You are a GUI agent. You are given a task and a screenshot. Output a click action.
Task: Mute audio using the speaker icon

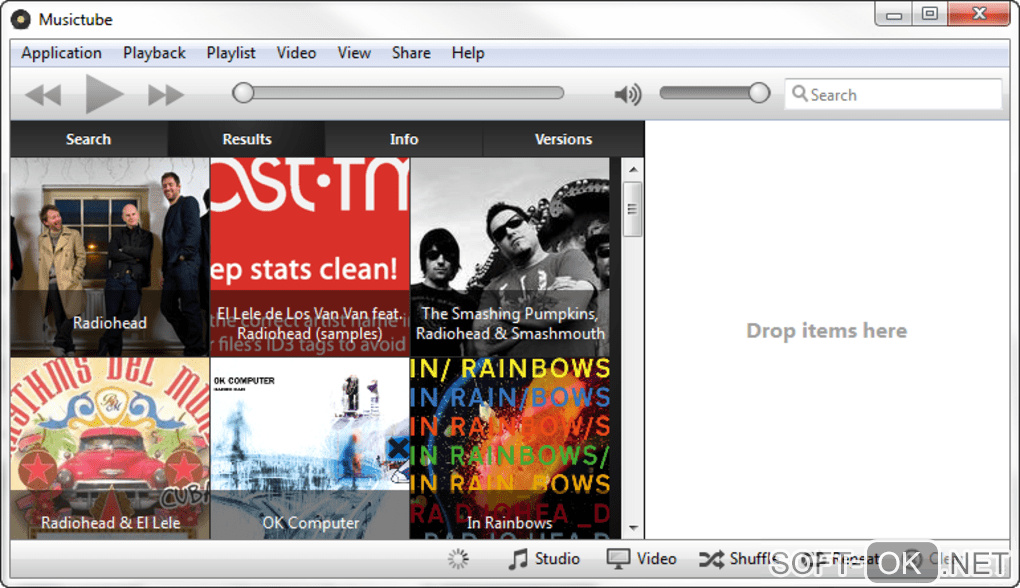click(628, 94)
